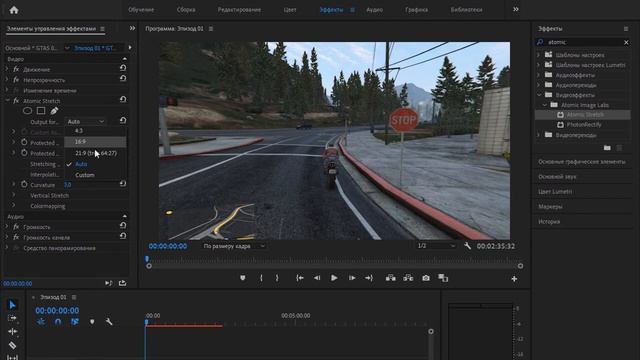The height and width of the screenshot is (360, 640).
Task: Open the comparison view in Program monitor
Action: pyautogui.click(x=443, y=278)
